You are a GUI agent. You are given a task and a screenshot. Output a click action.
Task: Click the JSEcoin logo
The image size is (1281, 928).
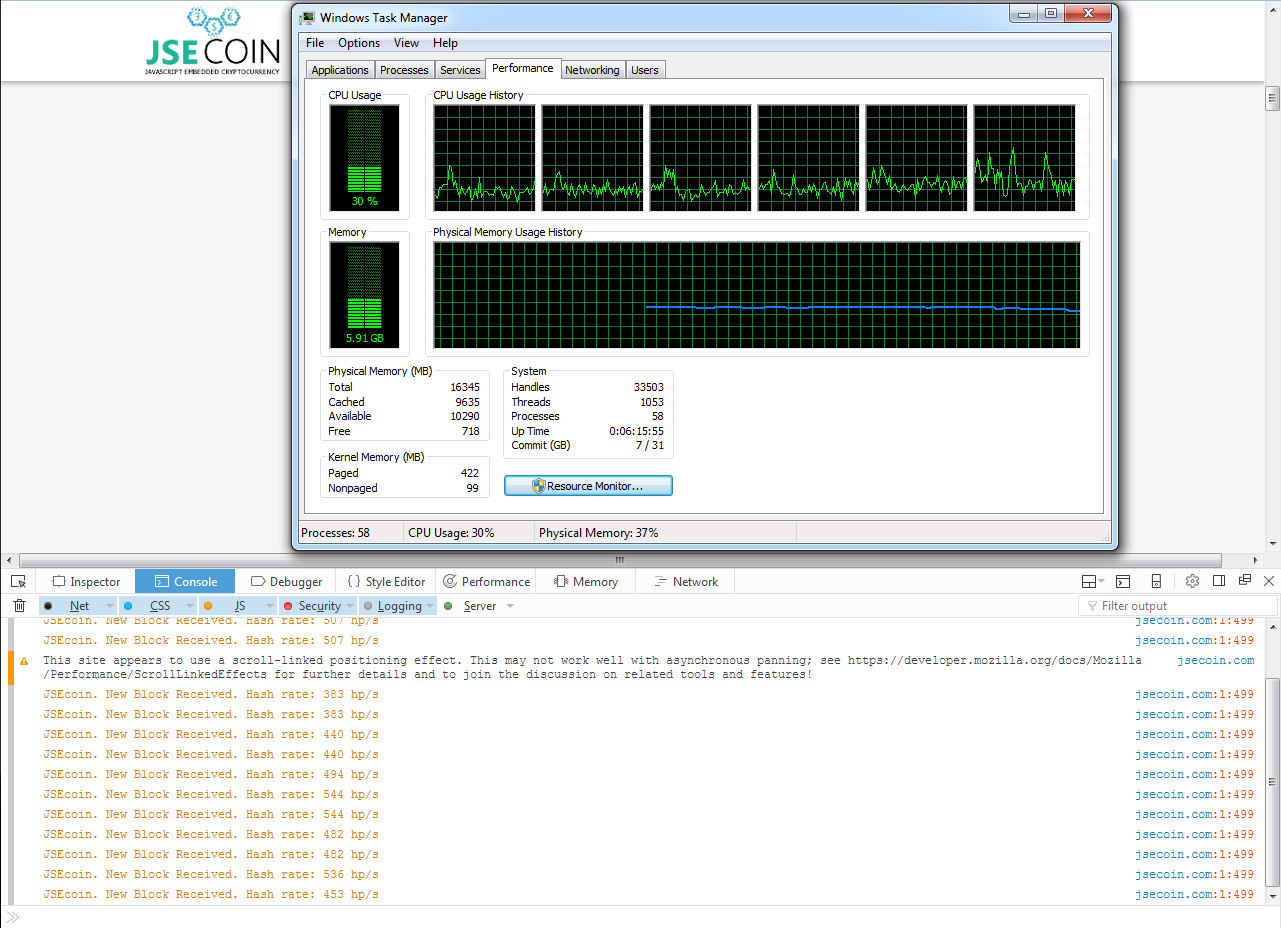point(213,42)
